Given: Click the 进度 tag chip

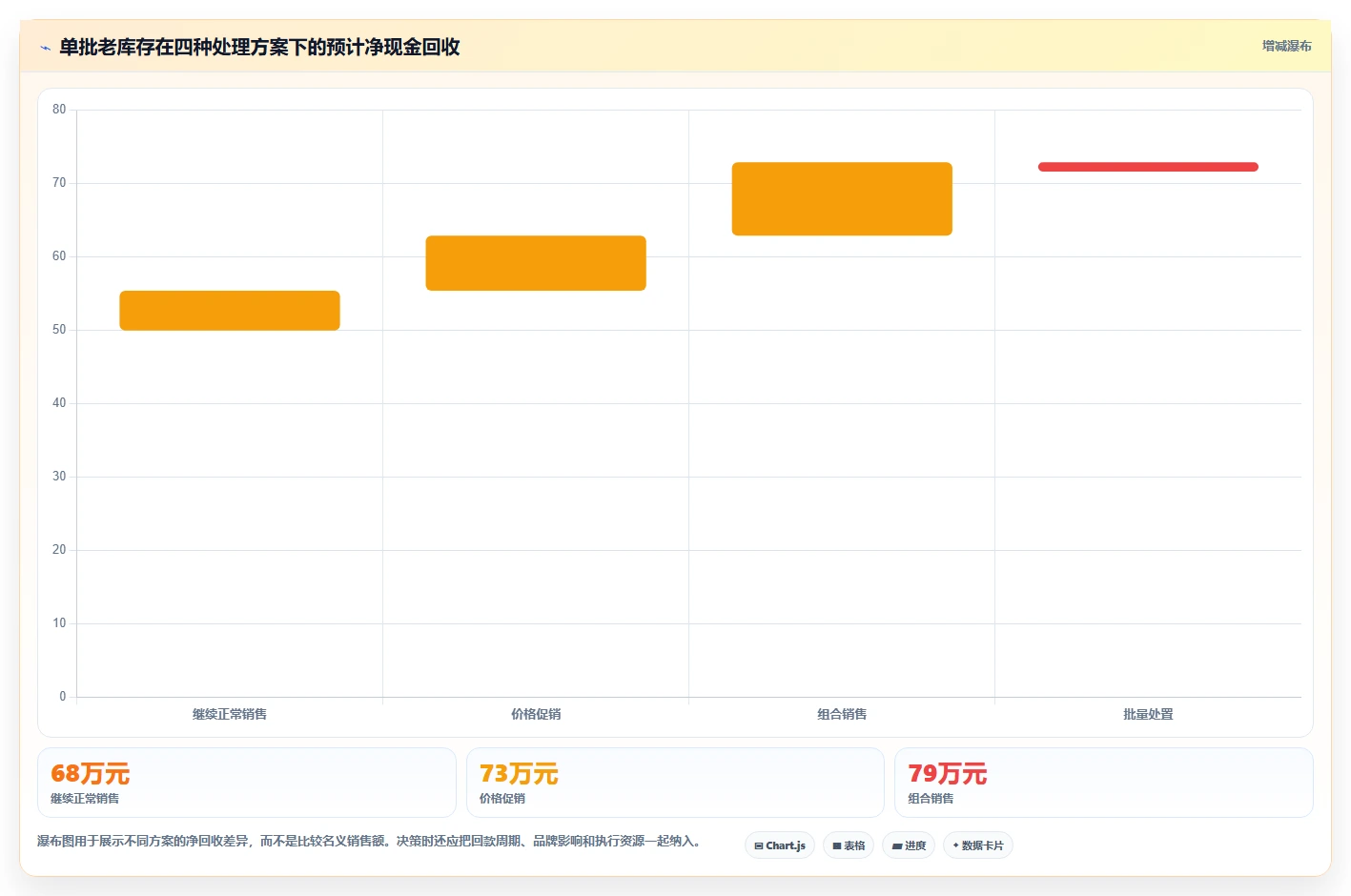Looking at the screenshot, I should click(x=909, y=845).
